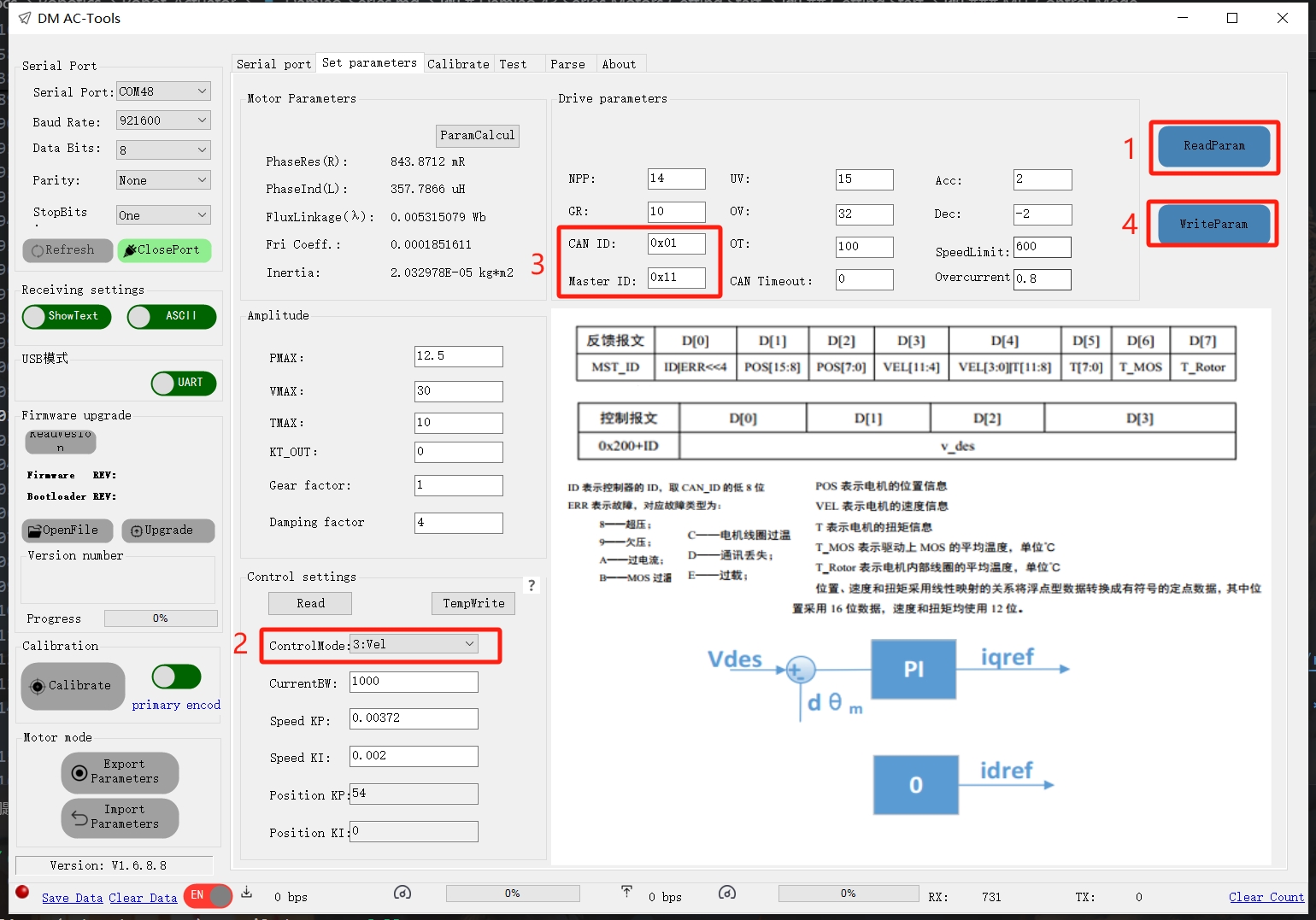Click the KT_OUT input field
Image resolution: width=1316 pixels, height=920 pixels.
pos(459,452)
